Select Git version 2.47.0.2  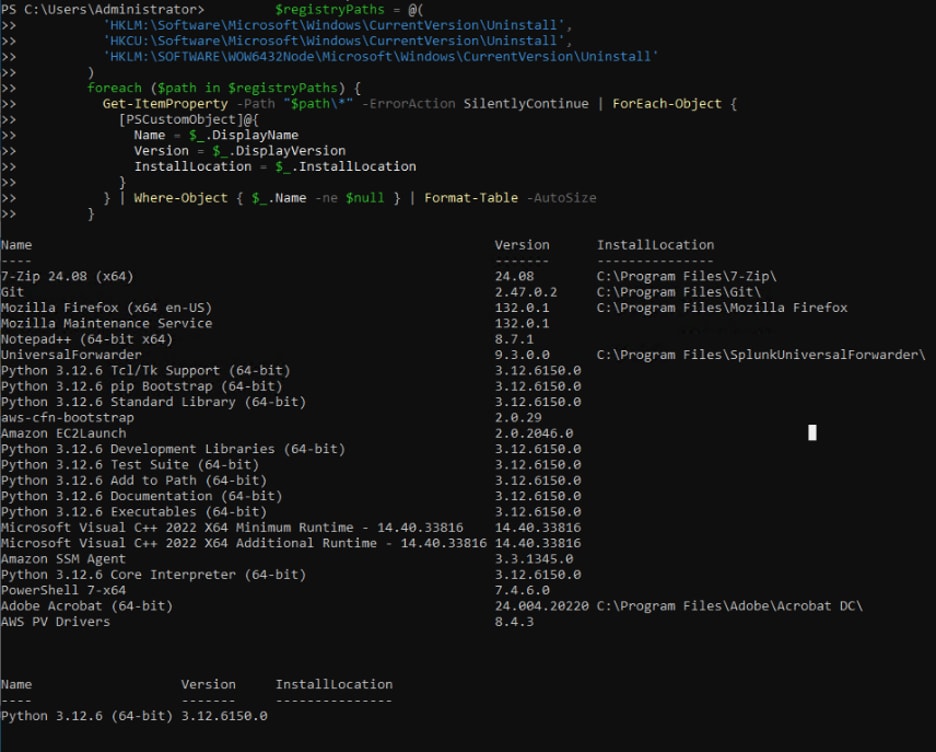(x=526, y=292)
